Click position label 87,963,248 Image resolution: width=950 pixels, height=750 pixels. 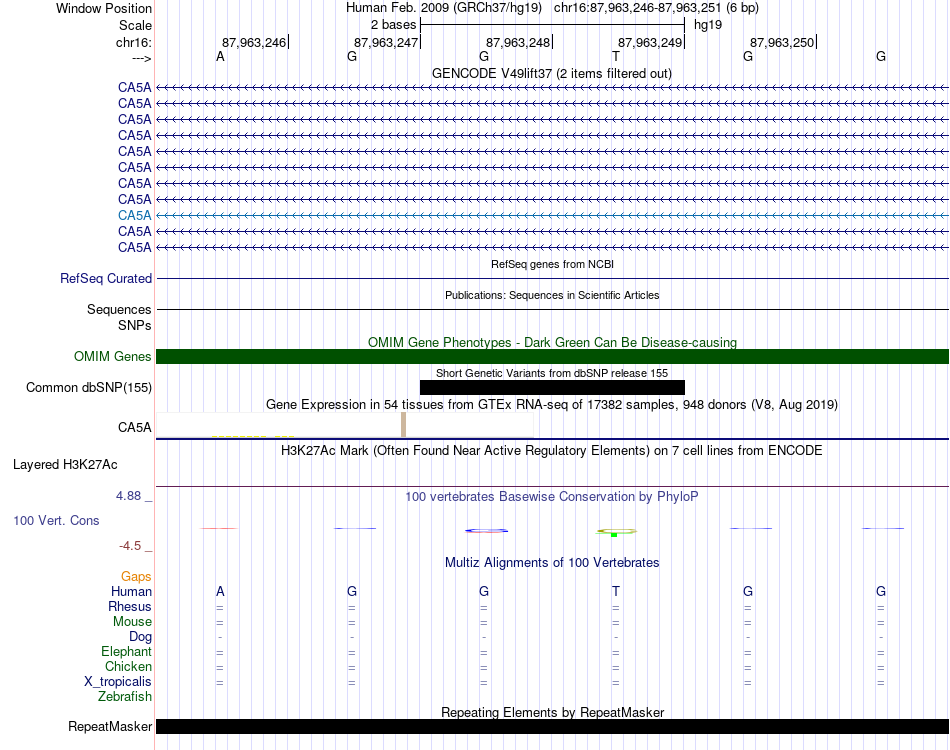point(518,42)
